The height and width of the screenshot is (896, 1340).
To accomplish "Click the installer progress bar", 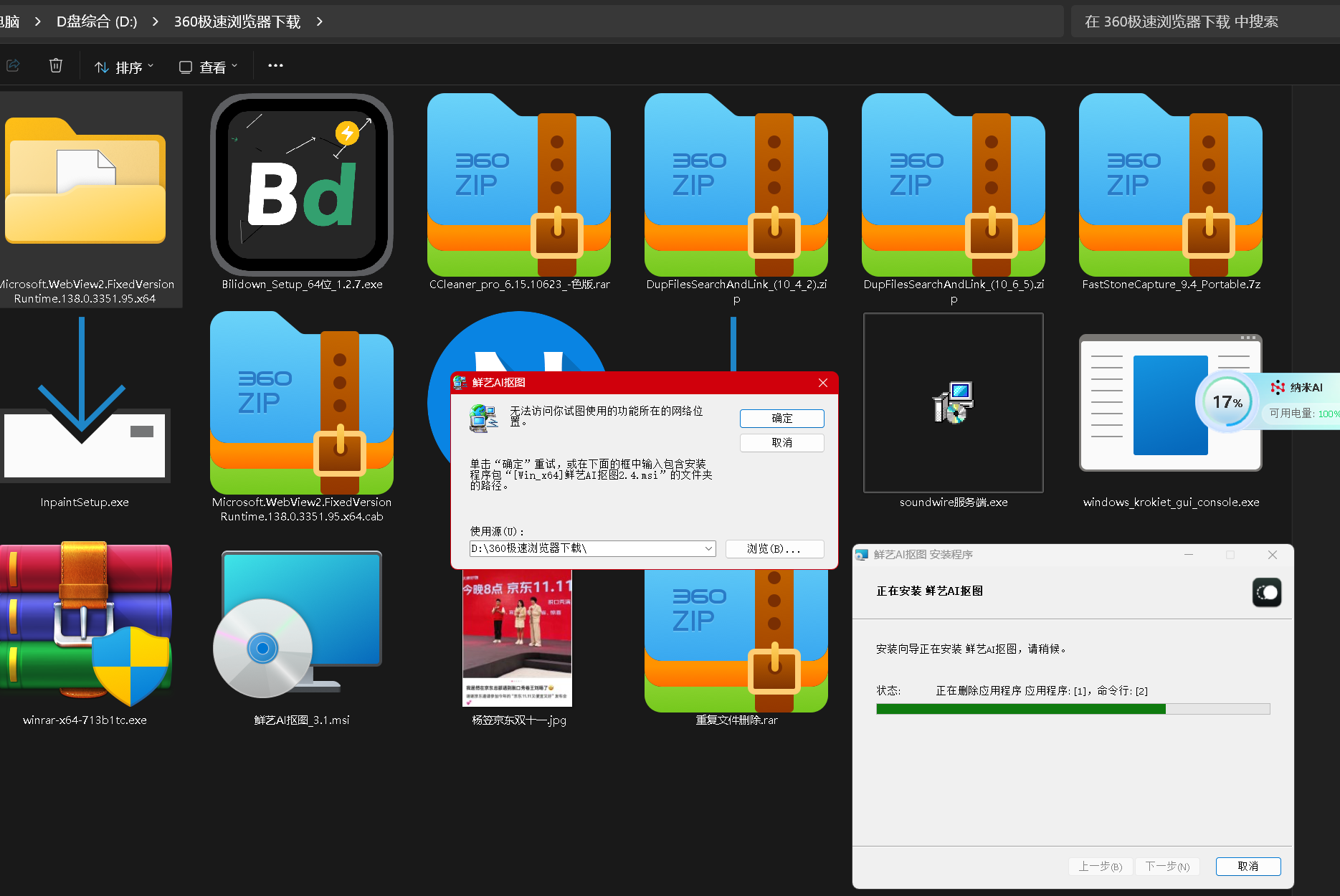I will click(x=1073, y=709).
